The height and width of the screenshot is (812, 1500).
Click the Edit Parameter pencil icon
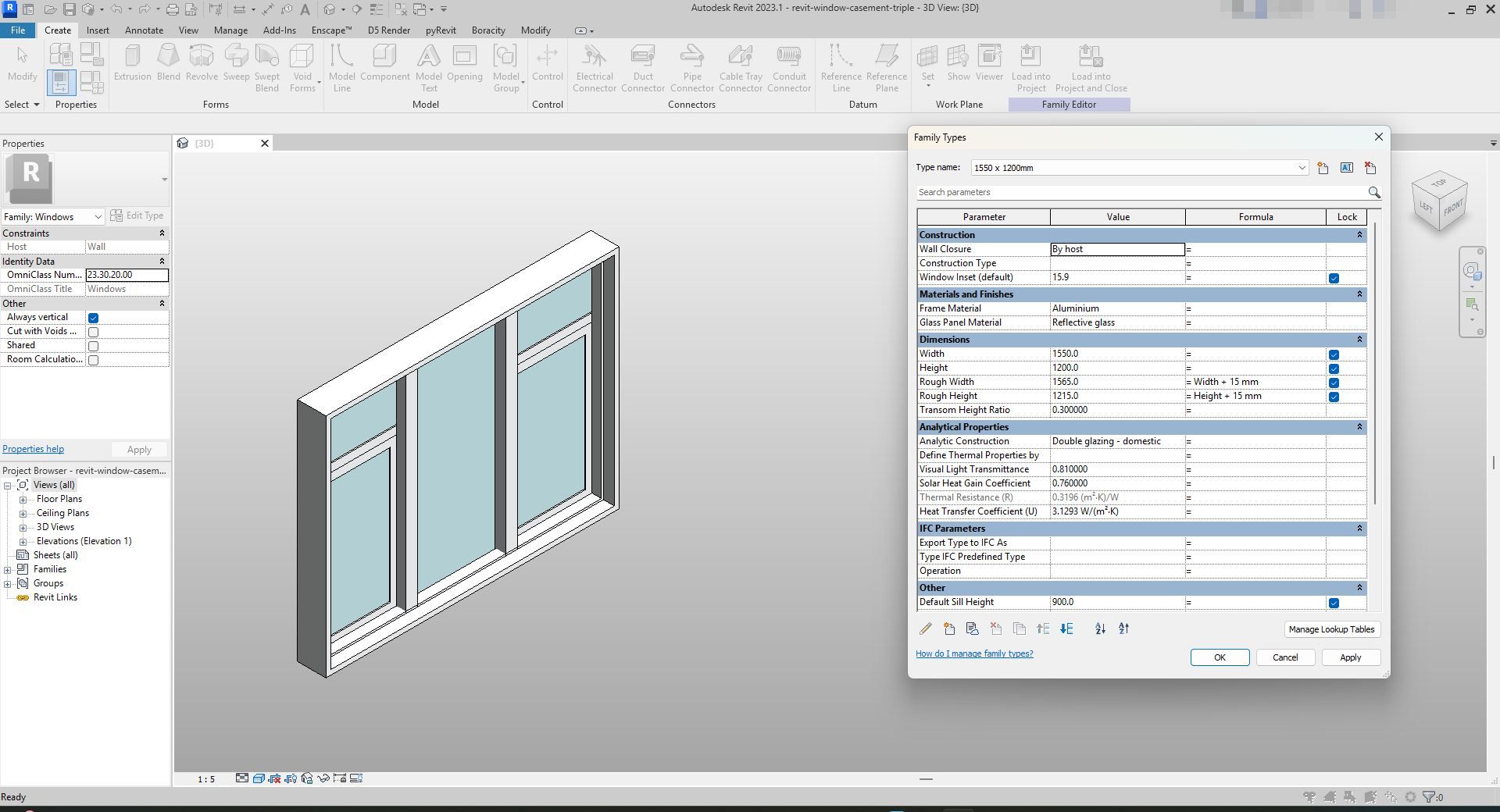(926, 629)
